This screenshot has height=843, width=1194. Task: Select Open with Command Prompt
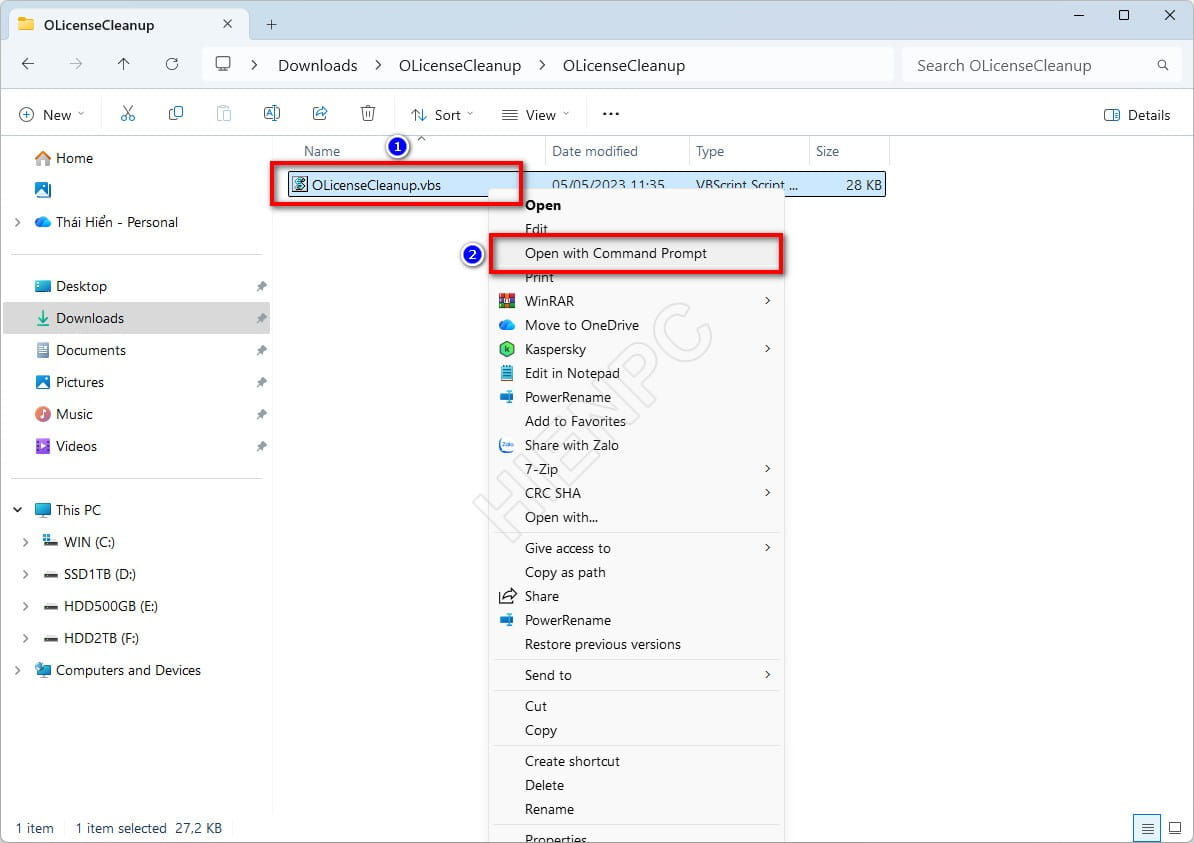[636, 253]
